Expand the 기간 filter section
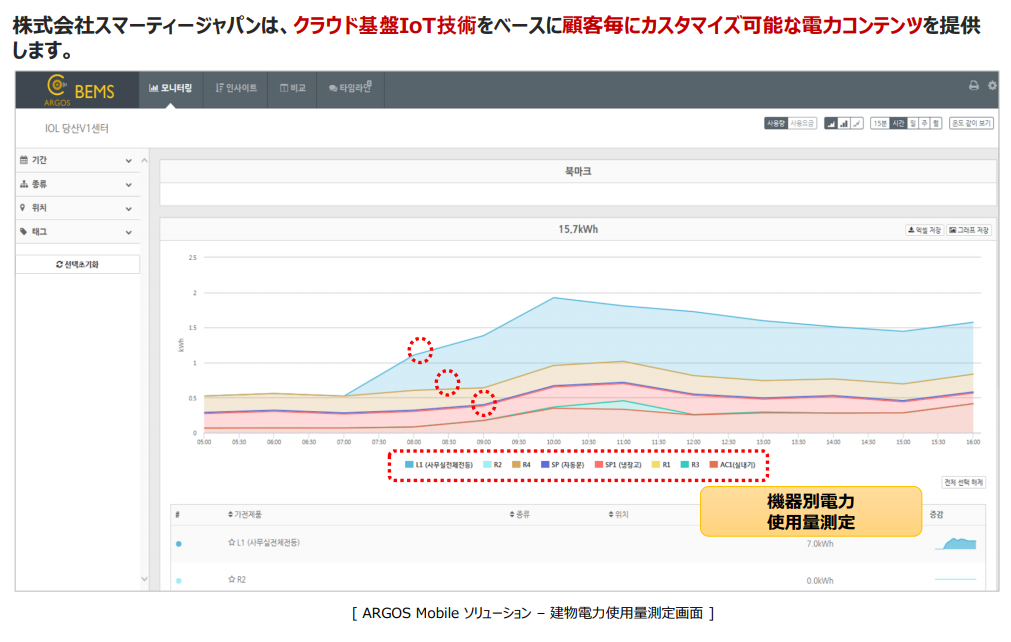1011x642 pixels. [x=76, y=160]
